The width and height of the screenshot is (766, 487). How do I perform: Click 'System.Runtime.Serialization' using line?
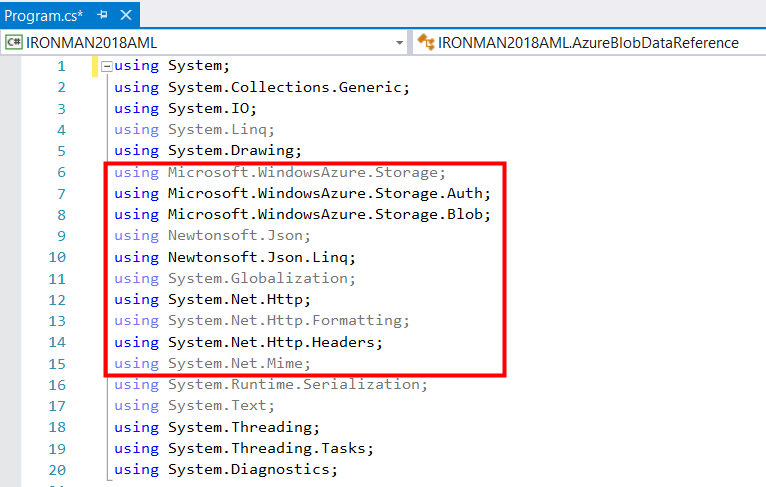[271, 384]
